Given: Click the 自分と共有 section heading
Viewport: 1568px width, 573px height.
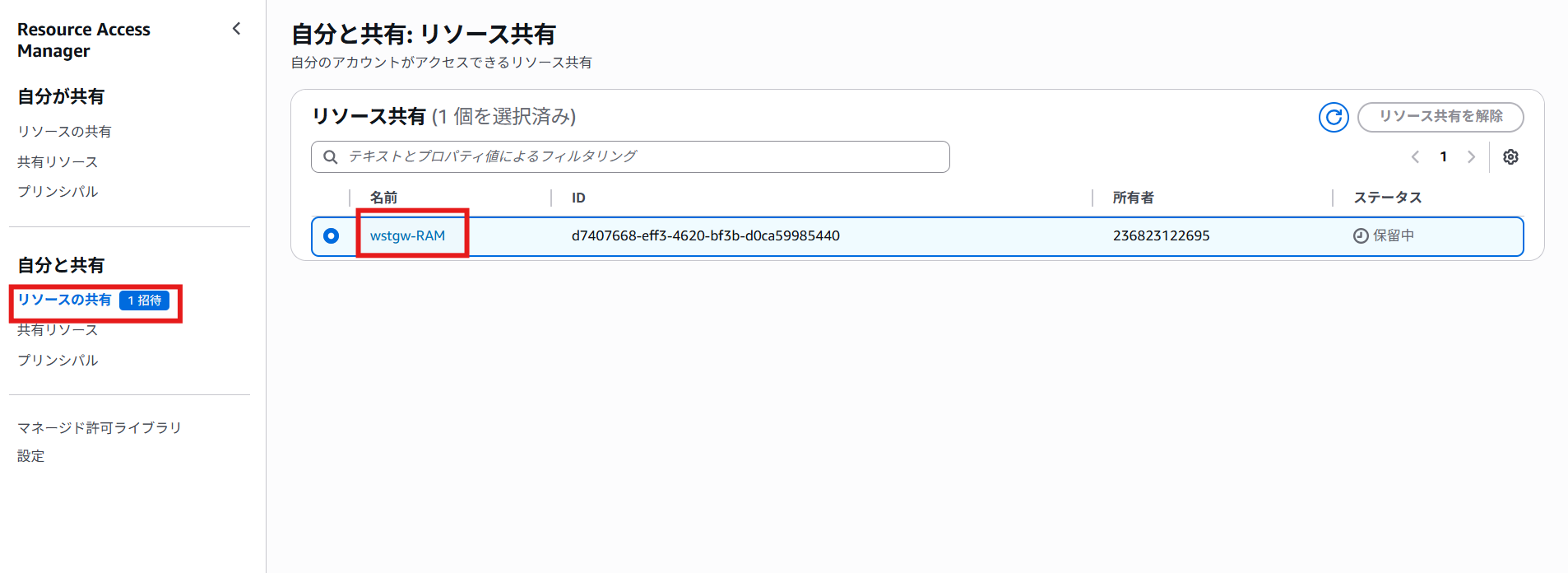Looking at the screenshot, I should pyautogui.click(x=61, y=265).
